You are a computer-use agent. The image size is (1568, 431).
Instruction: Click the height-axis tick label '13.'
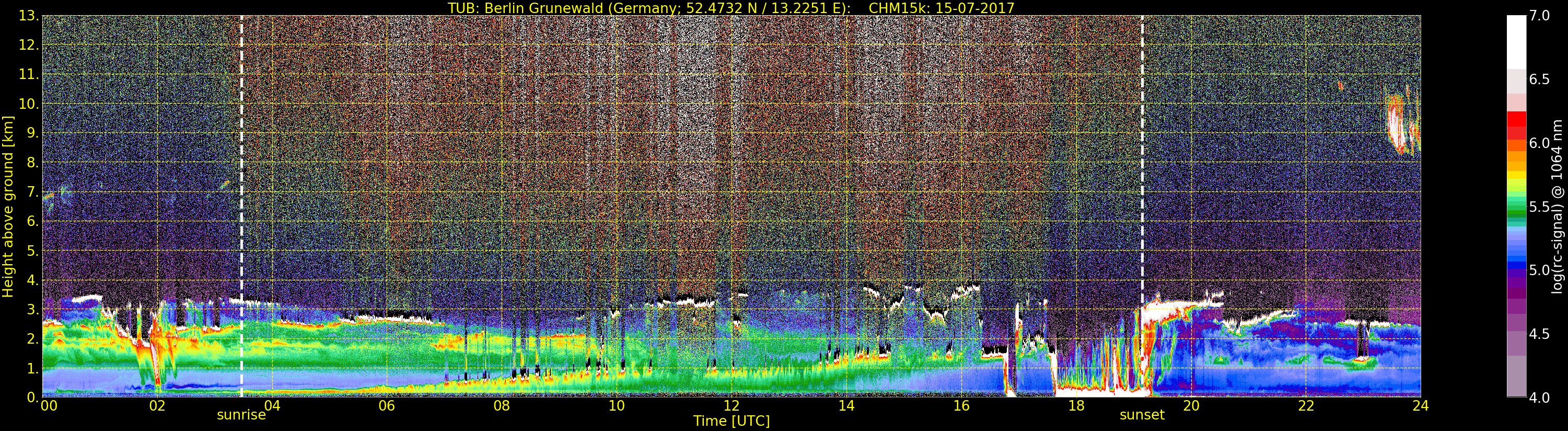tap(29, 16)
